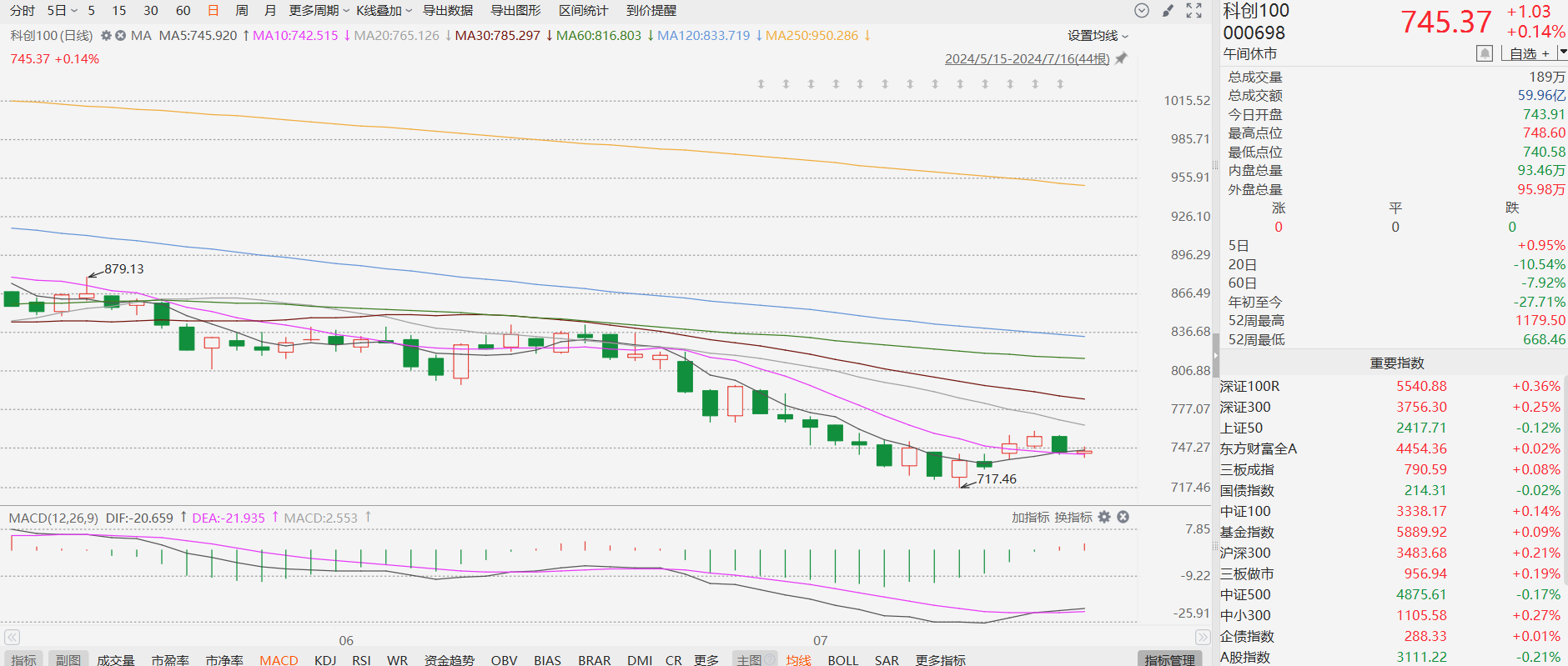Select the 5-minute period
Screen dimensions: 1568x666
click(92, 10)
